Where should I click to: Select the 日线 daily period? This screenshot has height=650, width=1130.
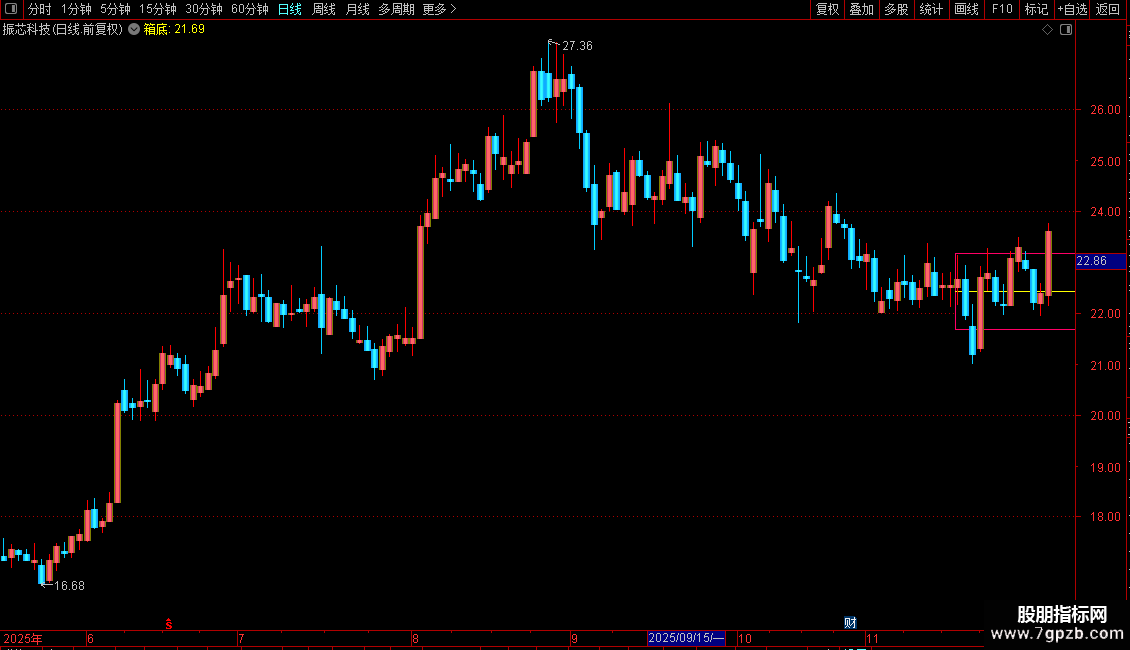[290, 9]
